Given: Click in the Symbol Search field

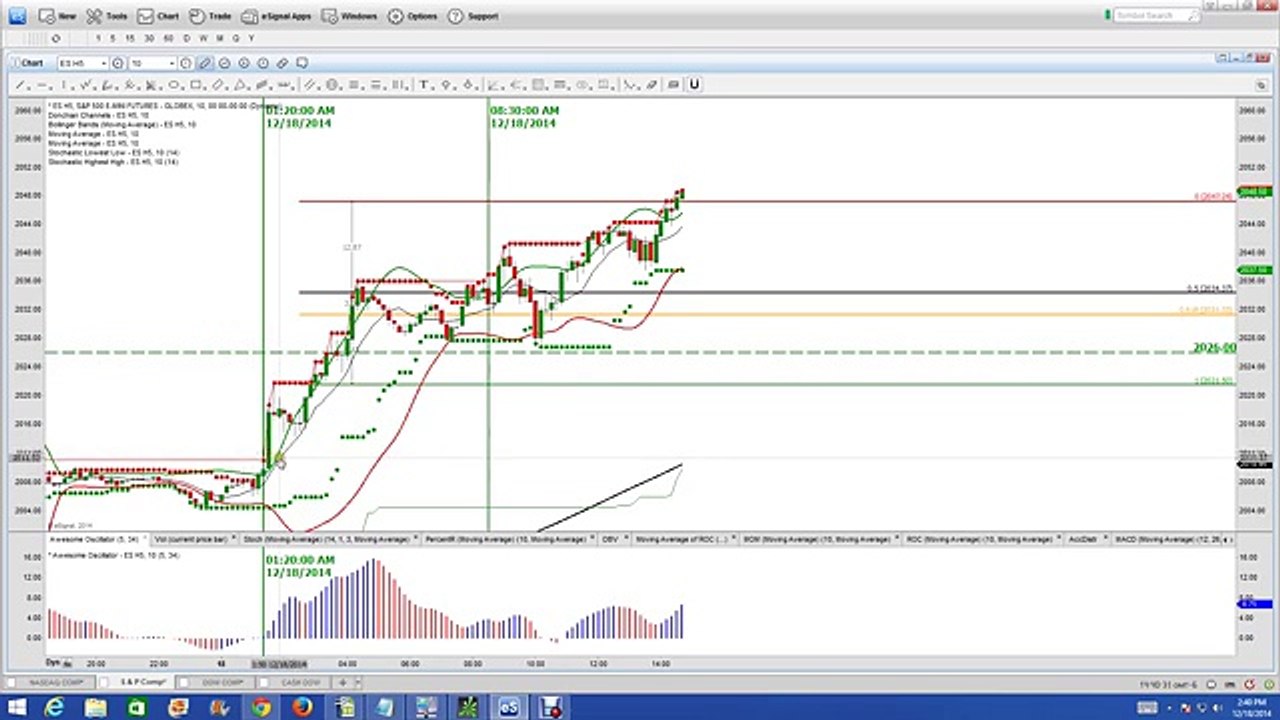Looking at the screenshot, I should (1157, 15).
